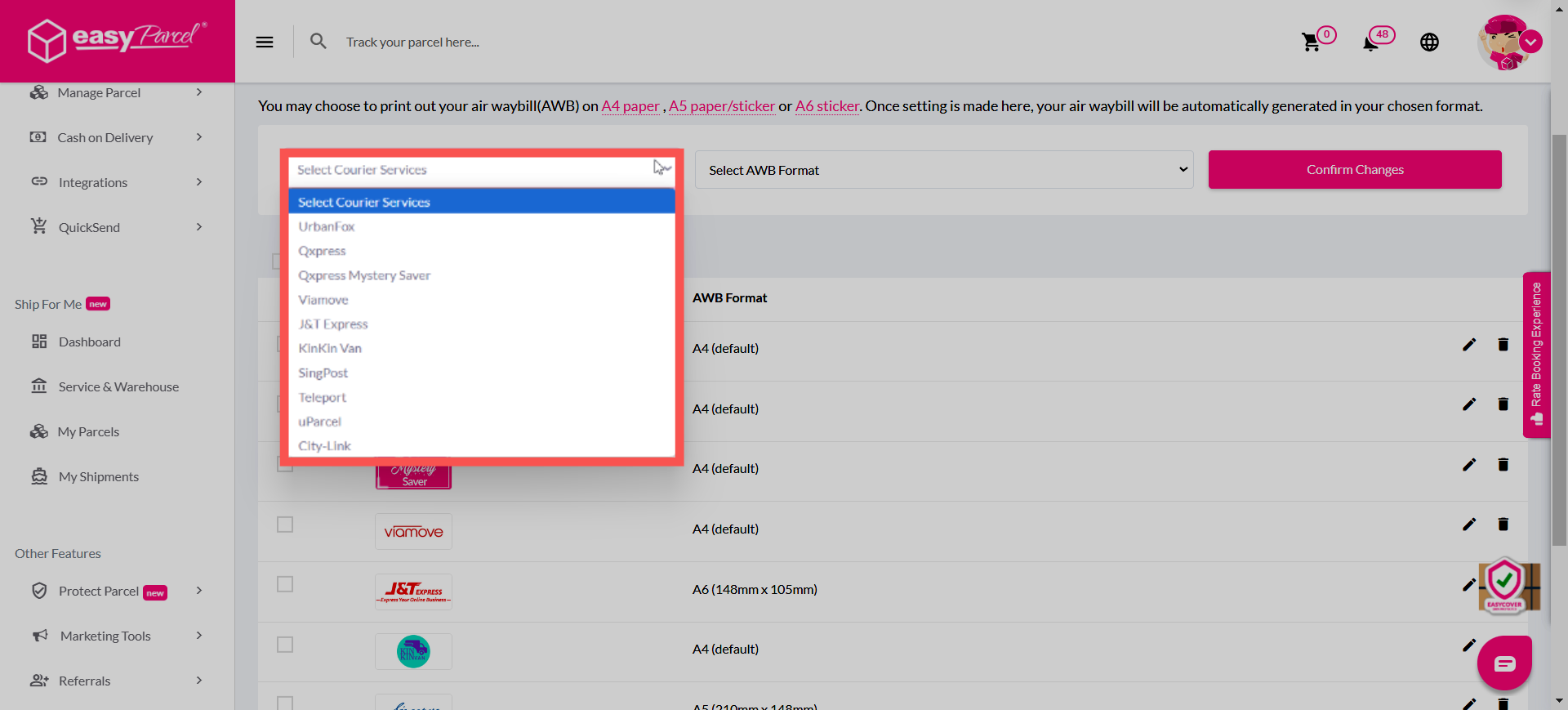Expand the Referrals menu
This screenshot has height=710, width=1568.
pos(117,681)
